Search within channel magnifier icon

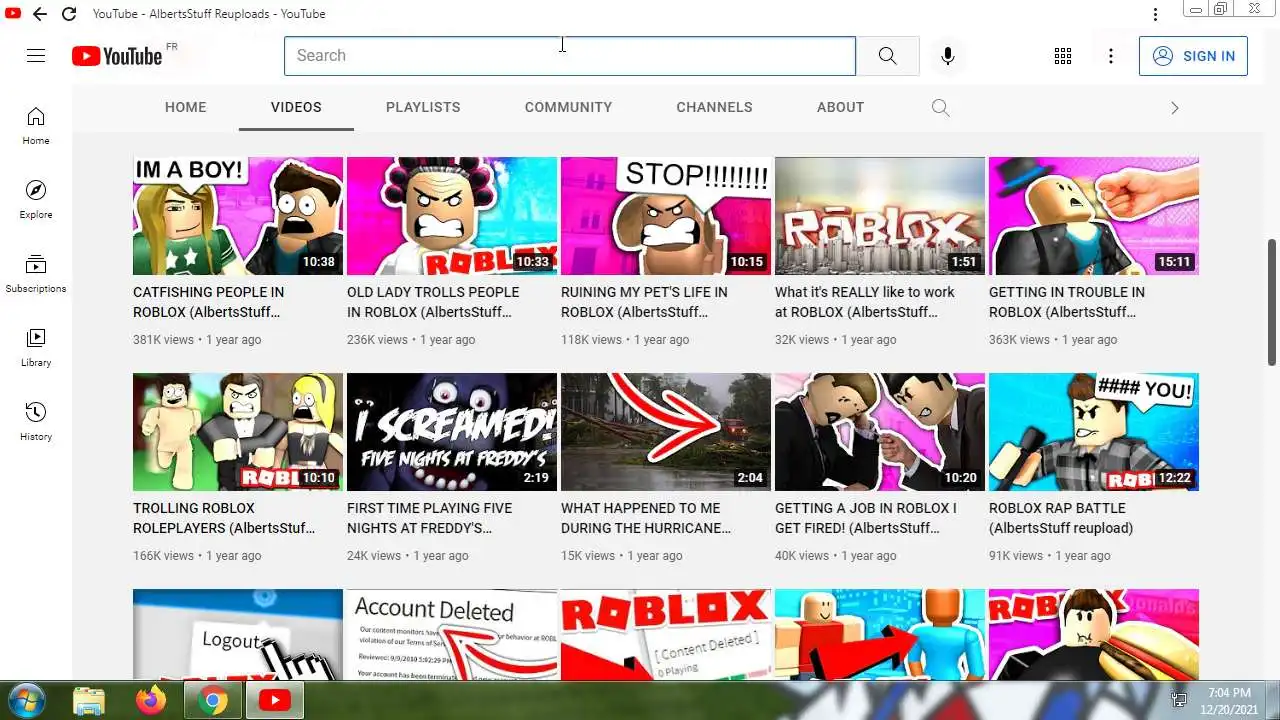(x=940, y=107)
